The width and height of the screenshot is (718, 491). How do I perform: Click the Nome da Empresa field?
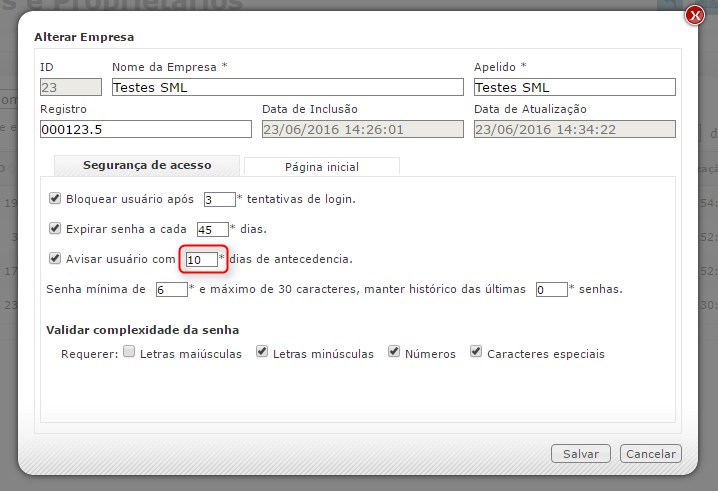(x=286, y=88)
